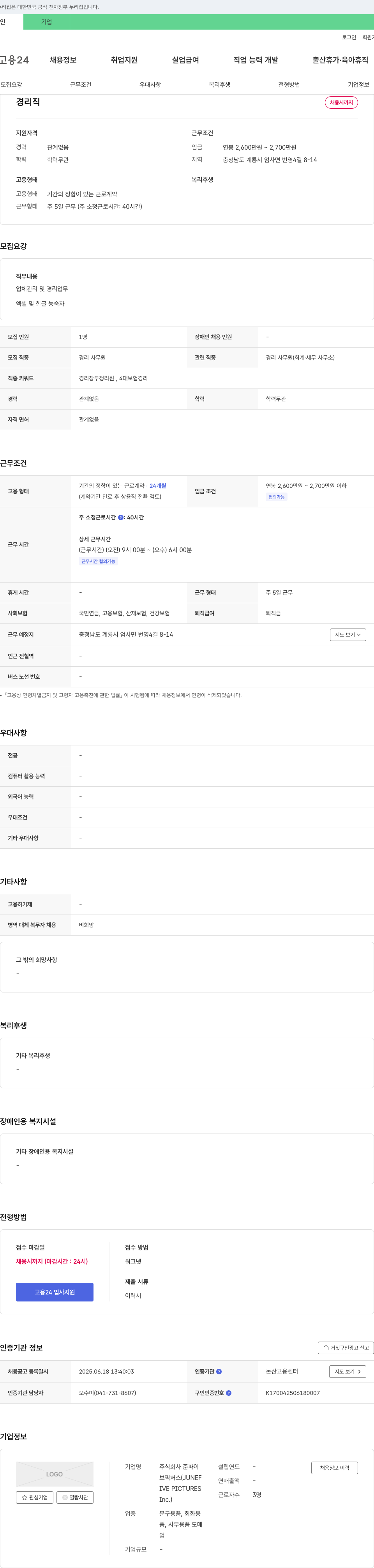
Task: Jump to the 전형방법 section tab
Action: coord(289,85)
